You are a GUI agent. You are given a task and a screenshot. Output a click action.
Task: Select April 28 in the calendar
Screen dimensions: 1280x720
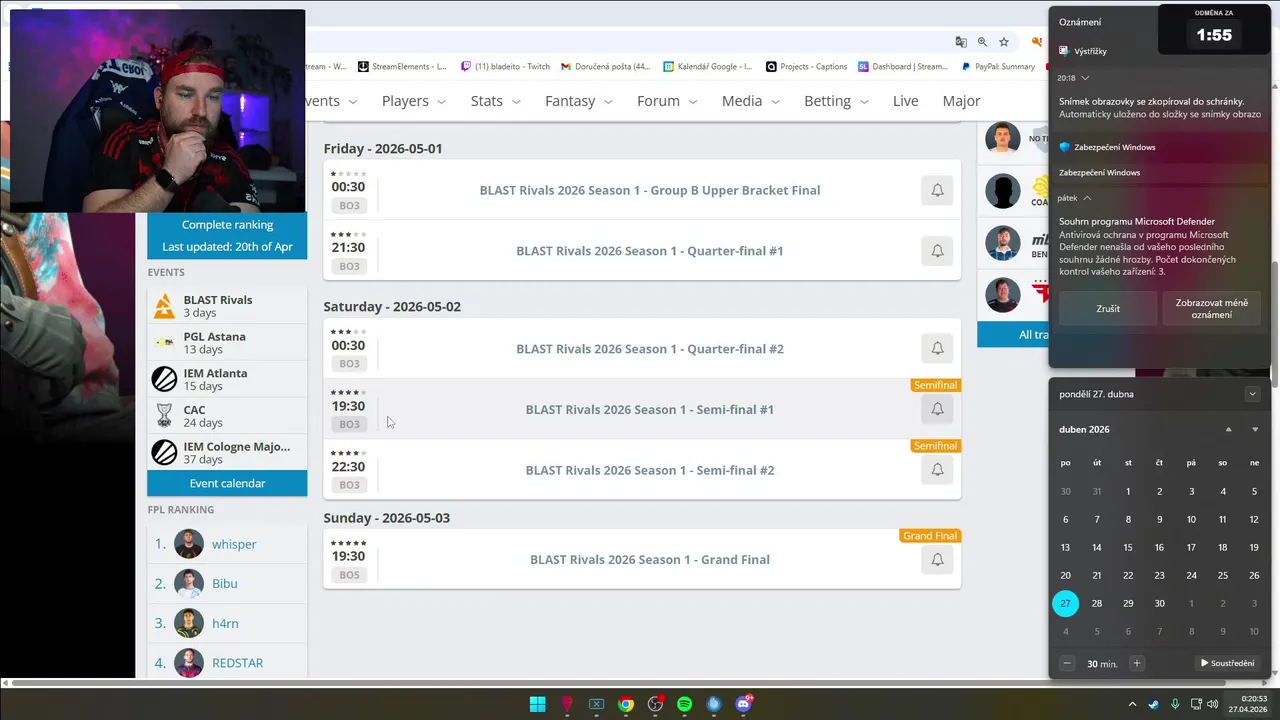1097,603
